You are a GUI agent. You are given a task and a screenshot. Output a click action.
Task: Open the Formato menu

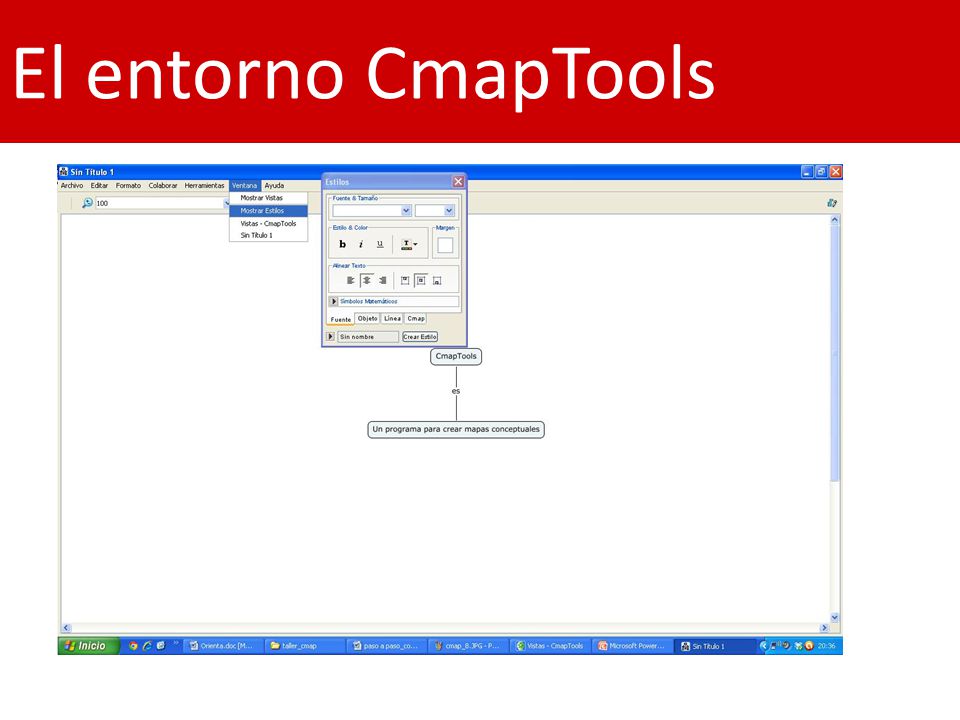click(129, 186)
